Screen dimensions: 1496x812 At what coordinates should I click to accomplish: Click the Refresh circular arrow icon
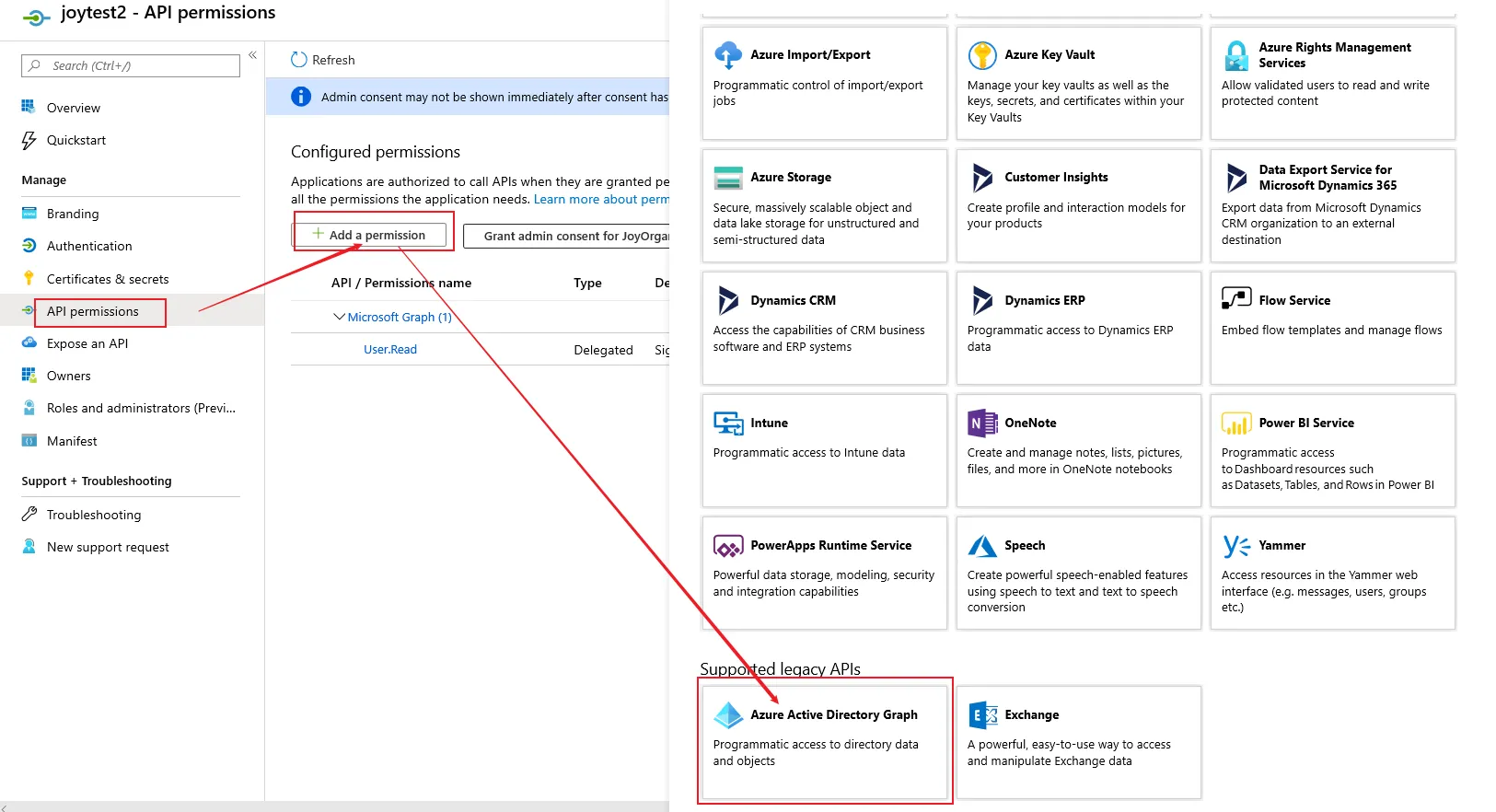pyautogui.click(x=298, y=60)
